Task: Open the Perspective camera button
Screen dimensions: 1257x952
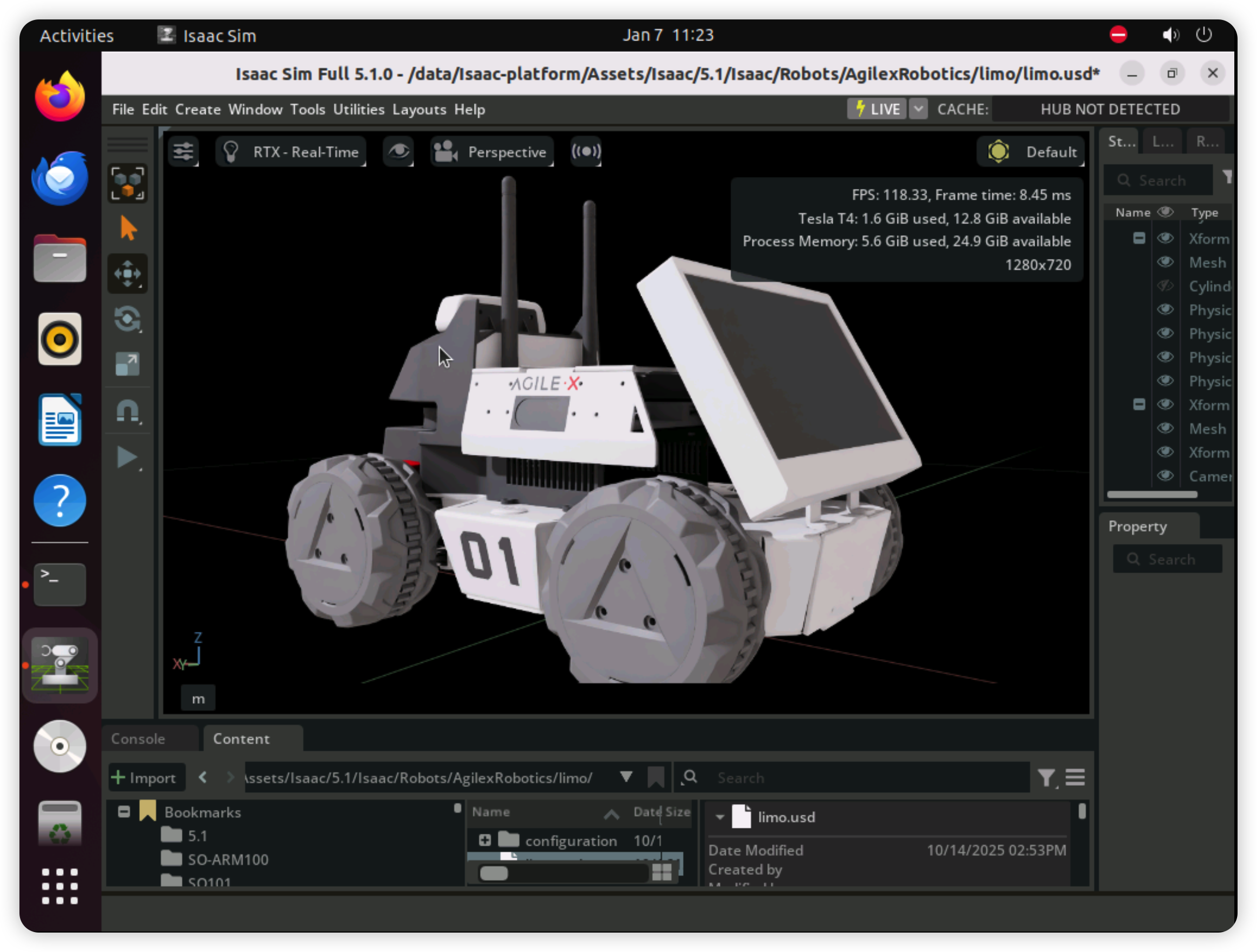Action: [x=491, y=152]
